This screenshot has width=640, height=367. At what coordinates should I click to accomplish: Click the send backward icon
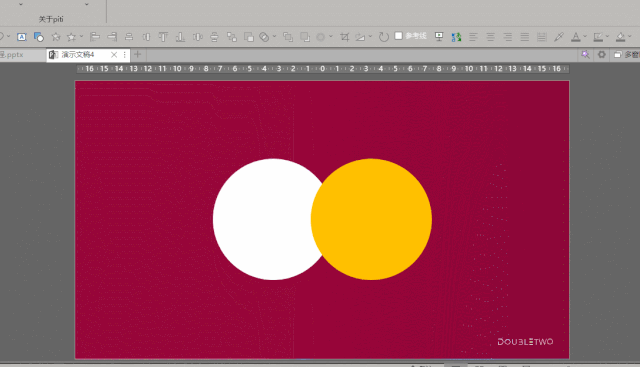[x=305, y=37]
